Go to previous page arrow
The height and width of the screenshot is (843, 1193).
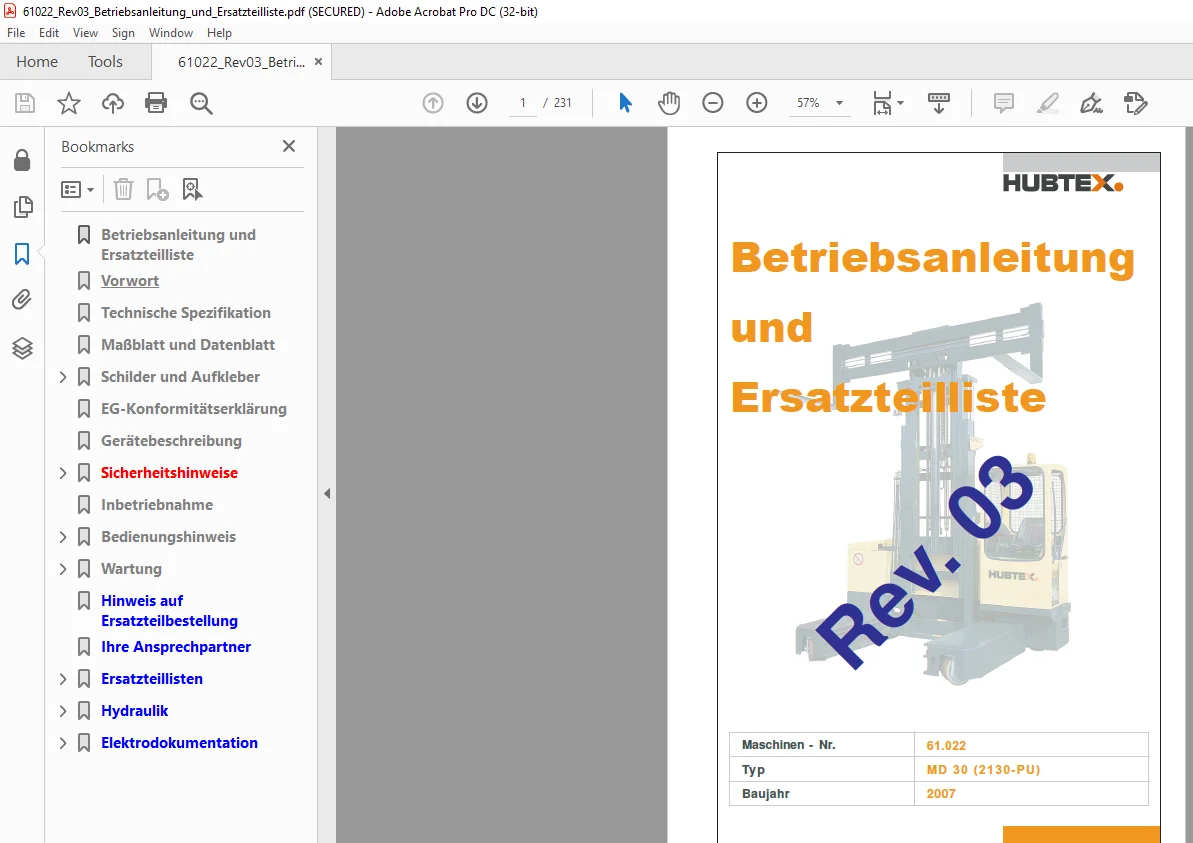(433, 103)
